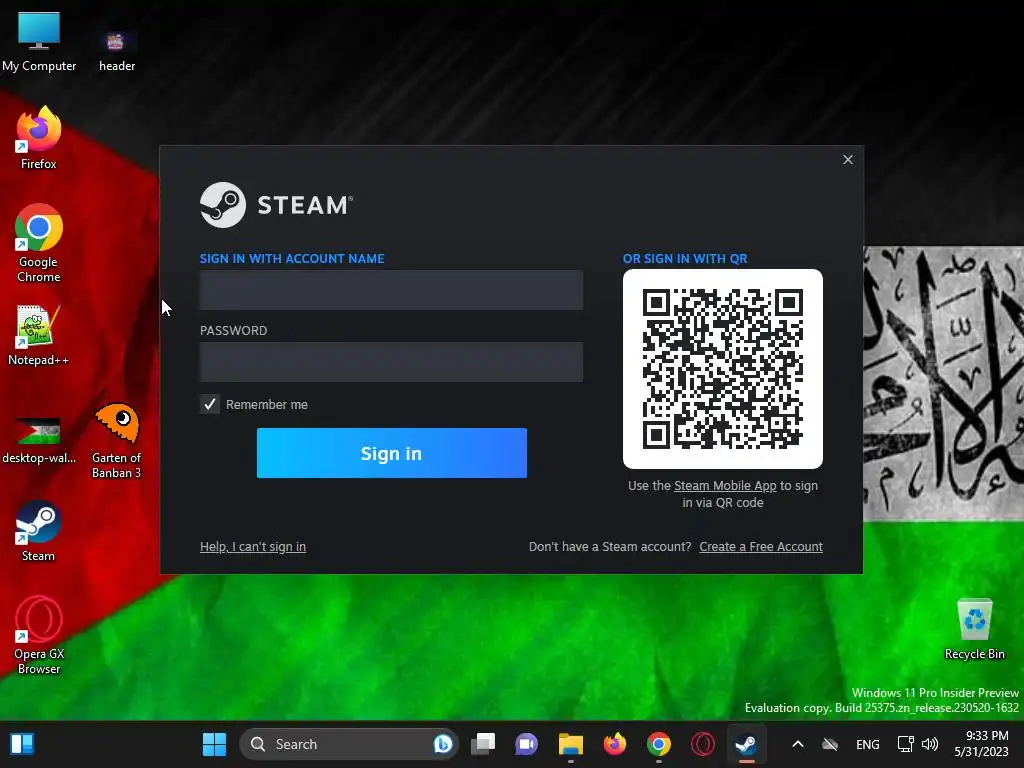Expand hidden system tray icons chevron
1024x768 pixels.
[797, 744]
